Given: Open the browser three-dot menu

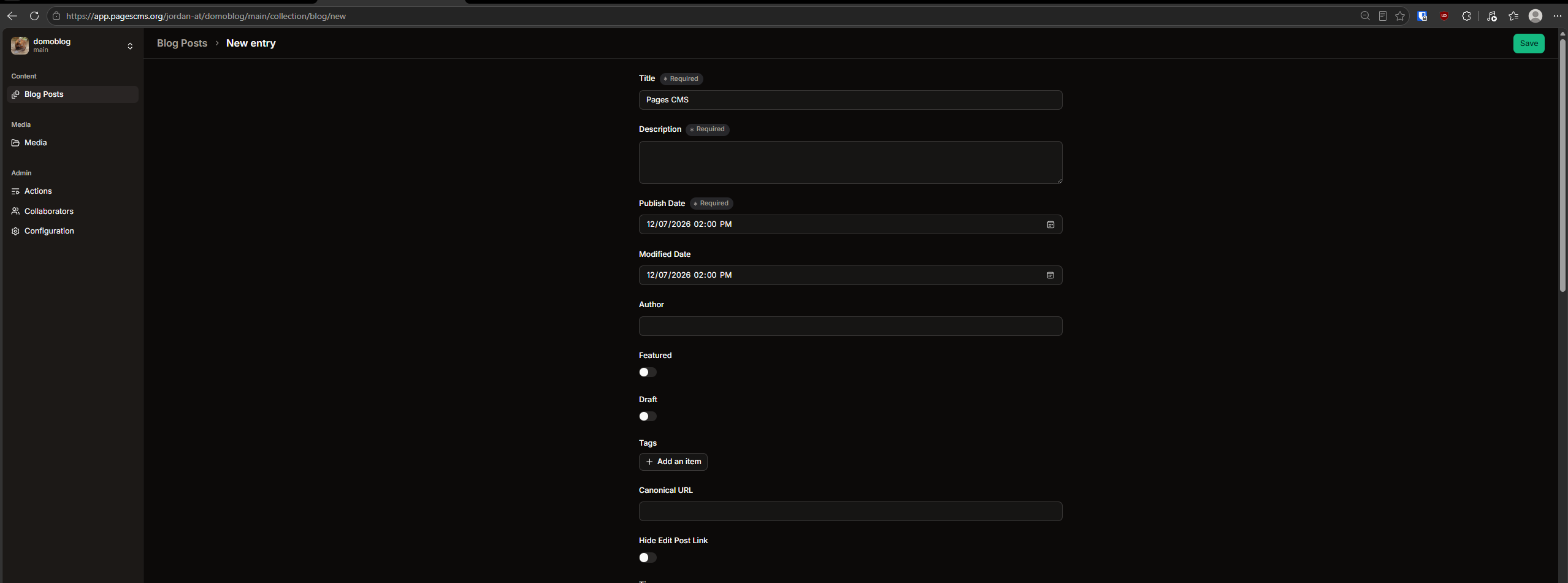Looking at the screenshot, I should 1558,16.
